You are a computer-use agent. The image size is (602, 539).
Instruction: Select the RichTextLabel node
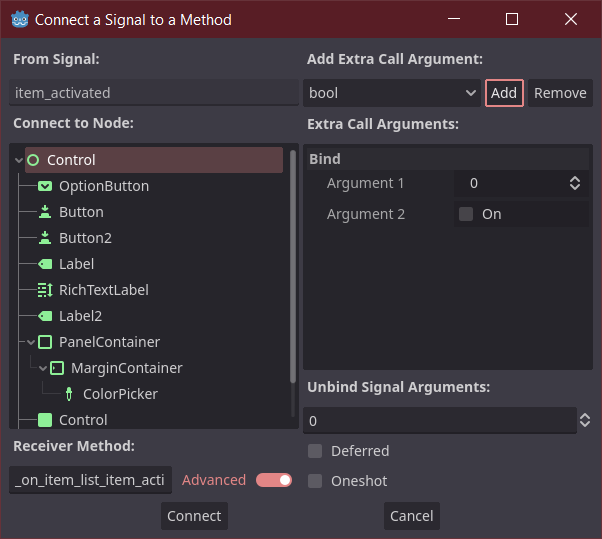point(104,290)
